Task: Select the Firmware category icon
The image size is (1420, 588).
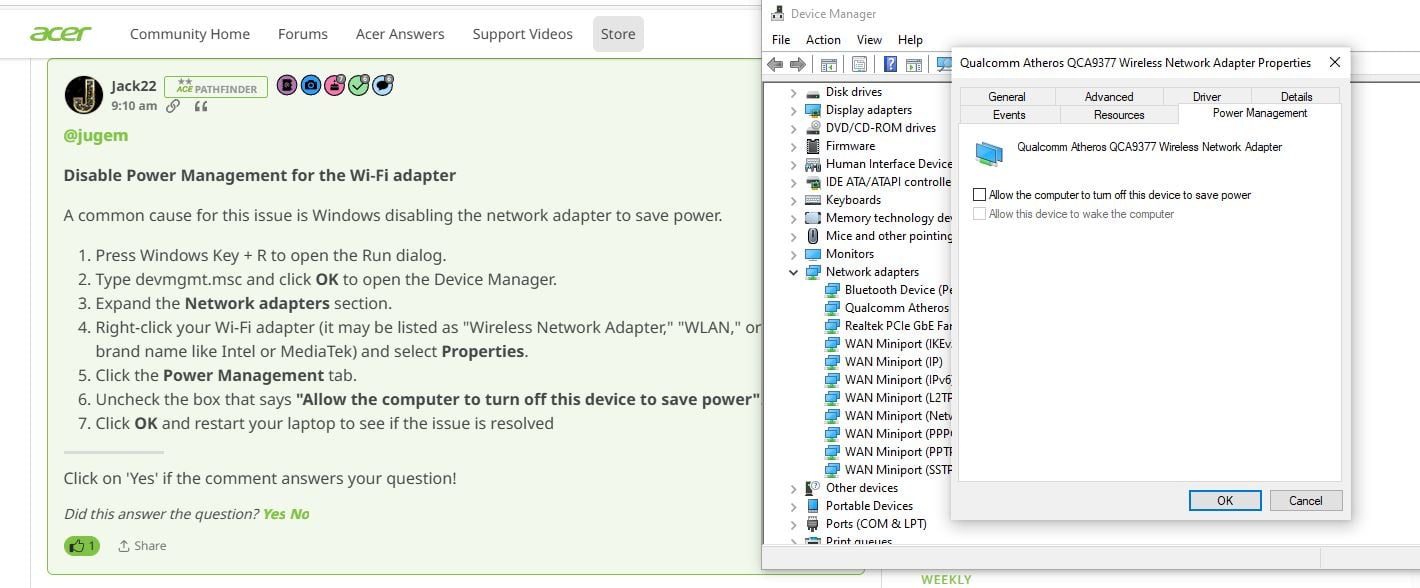Action: (x=813, y=146)
